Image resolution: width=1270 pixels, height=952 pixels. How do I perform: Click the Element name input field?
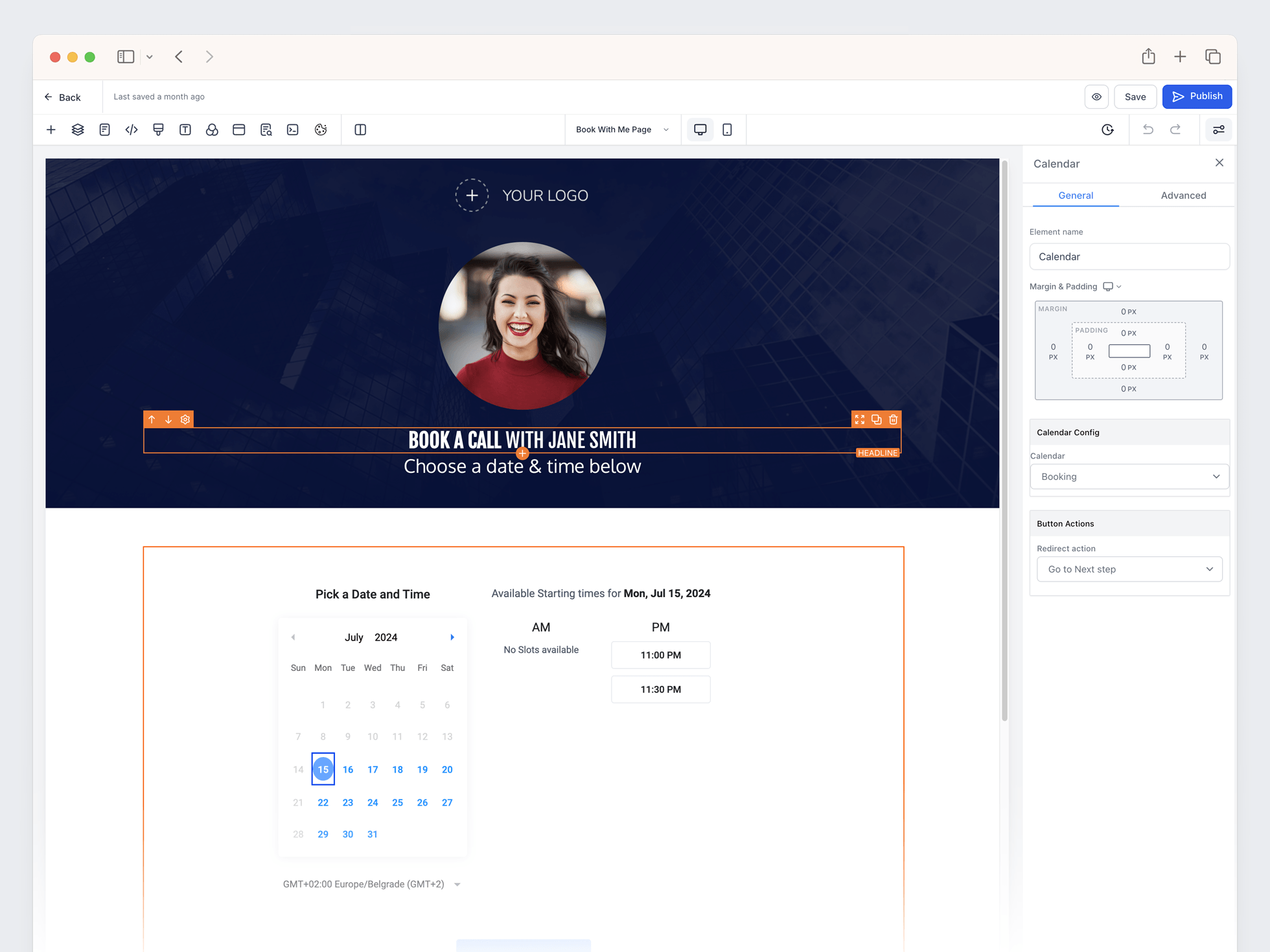pos(1129,256)
